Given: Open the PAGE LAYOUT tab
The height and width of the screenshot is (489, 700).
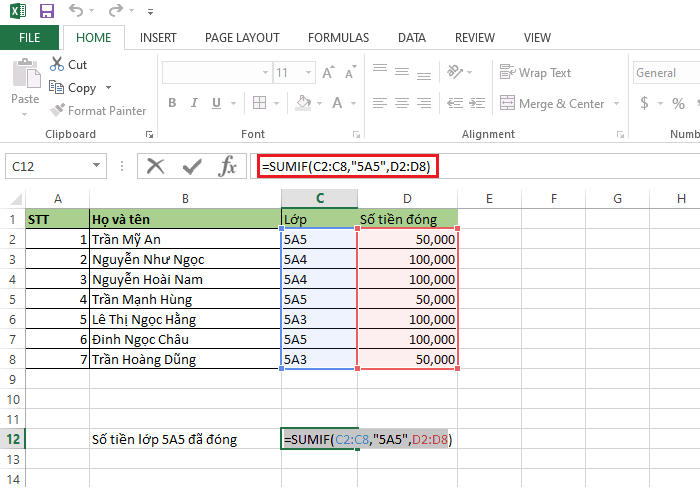Looking at the screenshot, I should tap(242, 38).
